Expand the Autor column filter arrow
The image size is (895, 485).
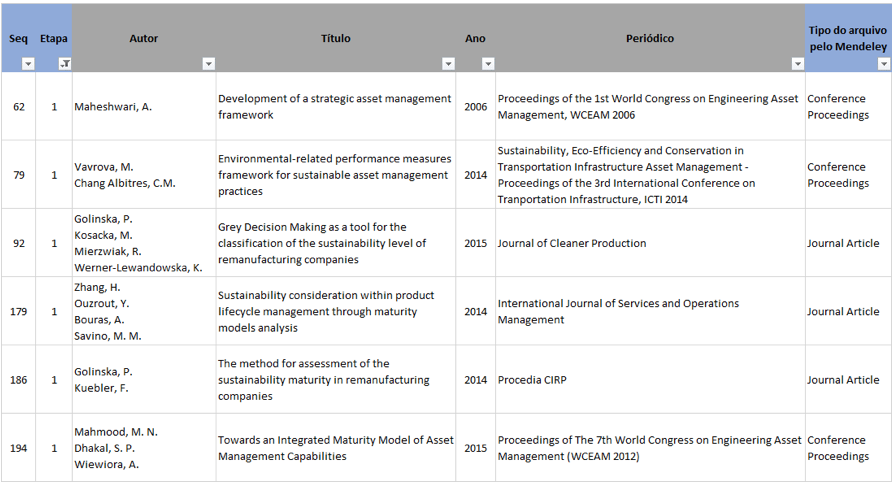[x=209, y=64]
